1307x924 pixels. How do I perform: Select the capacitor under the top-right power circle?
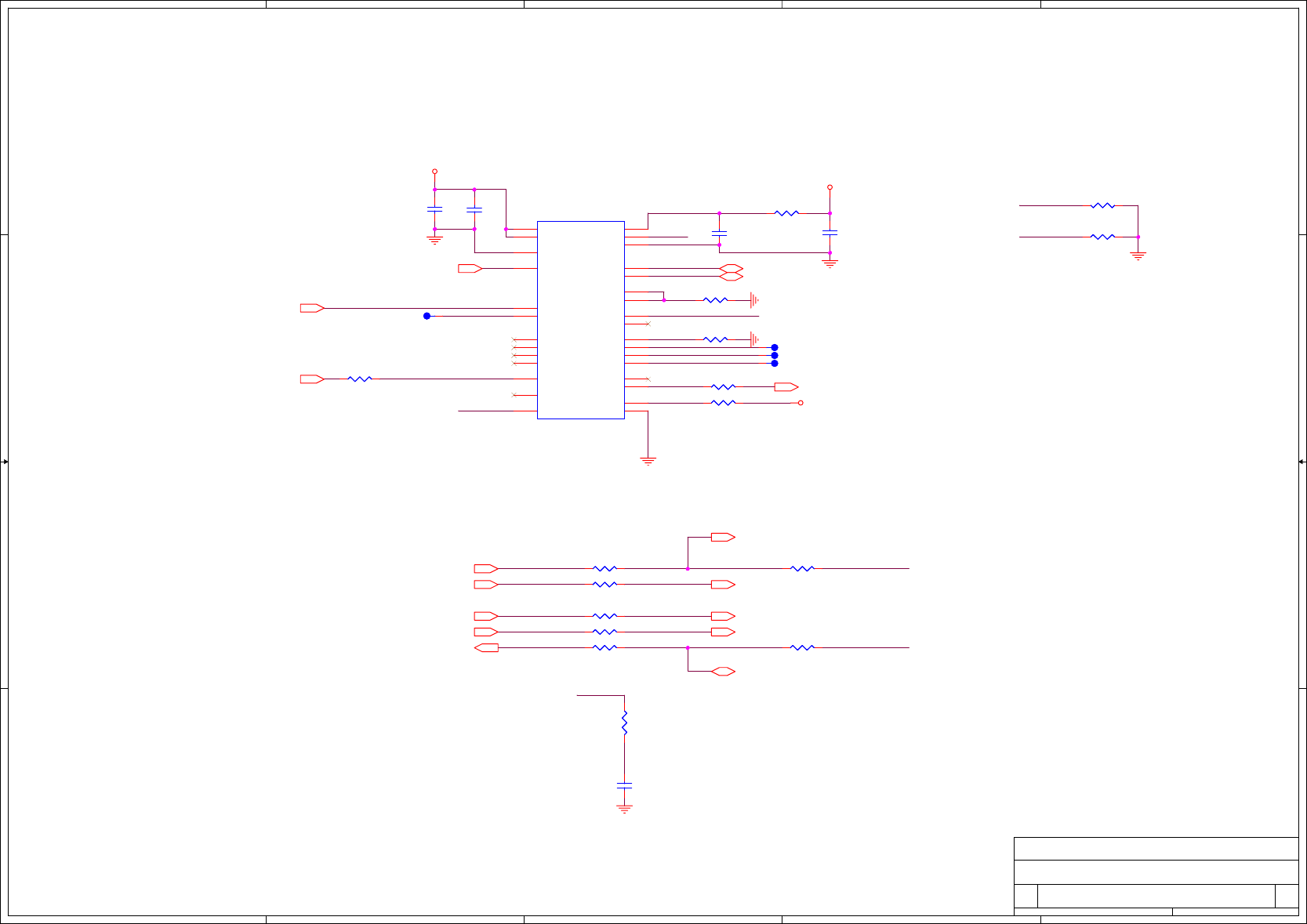(830, 233)
